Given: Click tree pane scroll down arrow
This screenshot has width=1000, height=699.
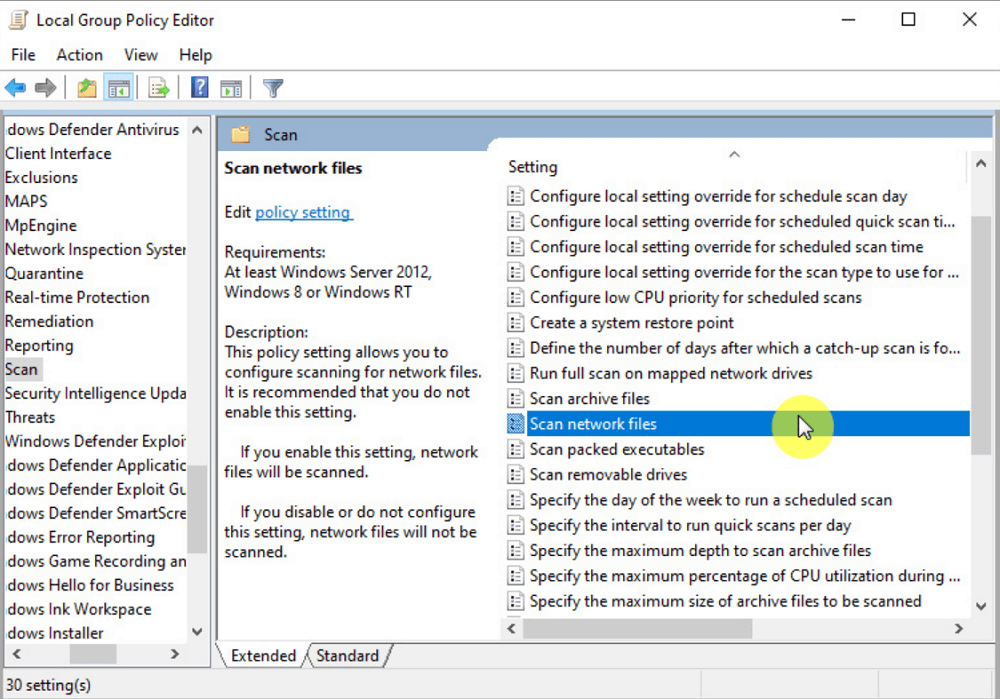Looking at the screenshot, I should click(x=197, y=631).
